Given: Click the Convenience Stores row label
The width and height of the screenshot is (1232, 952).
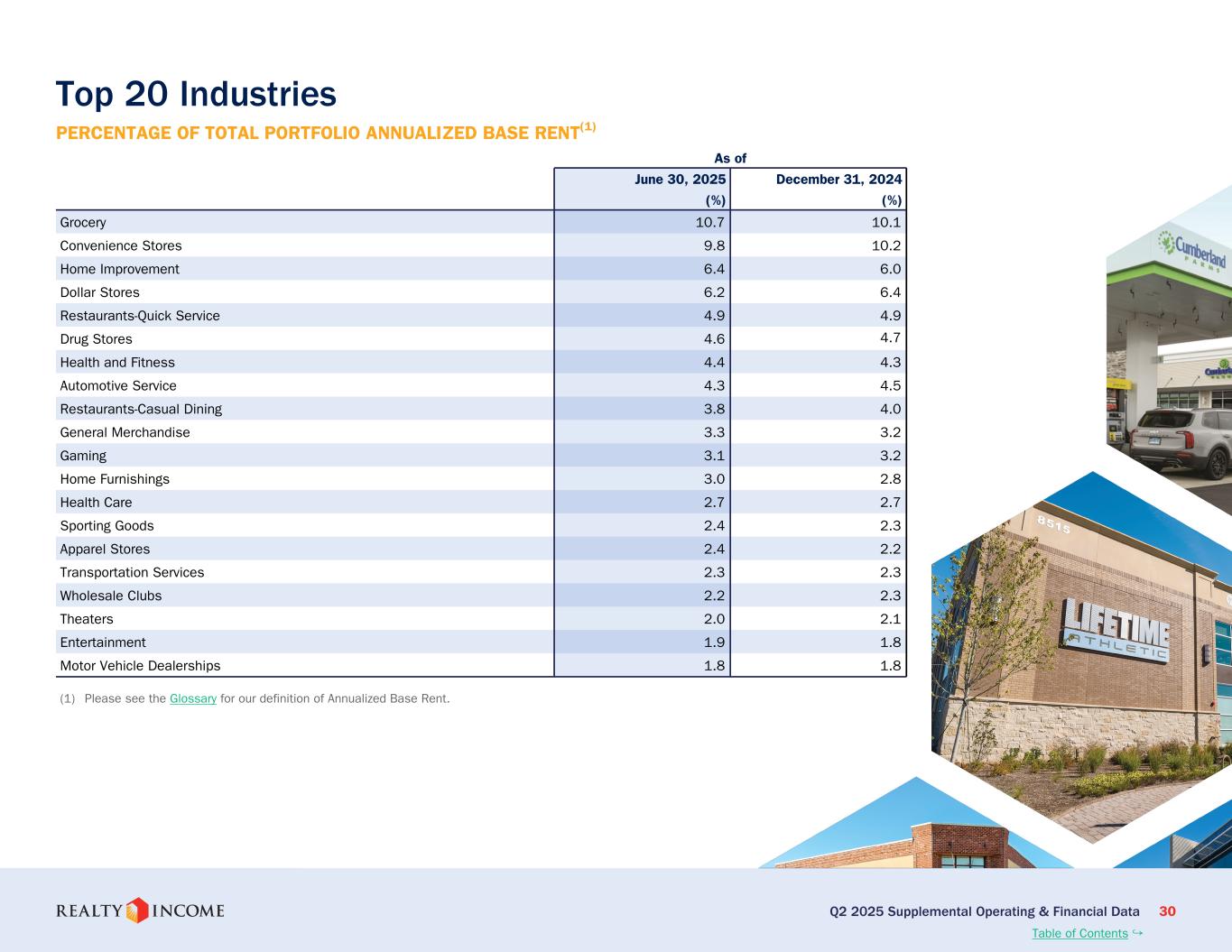Looking at the screenshot, I should (120, 245).
